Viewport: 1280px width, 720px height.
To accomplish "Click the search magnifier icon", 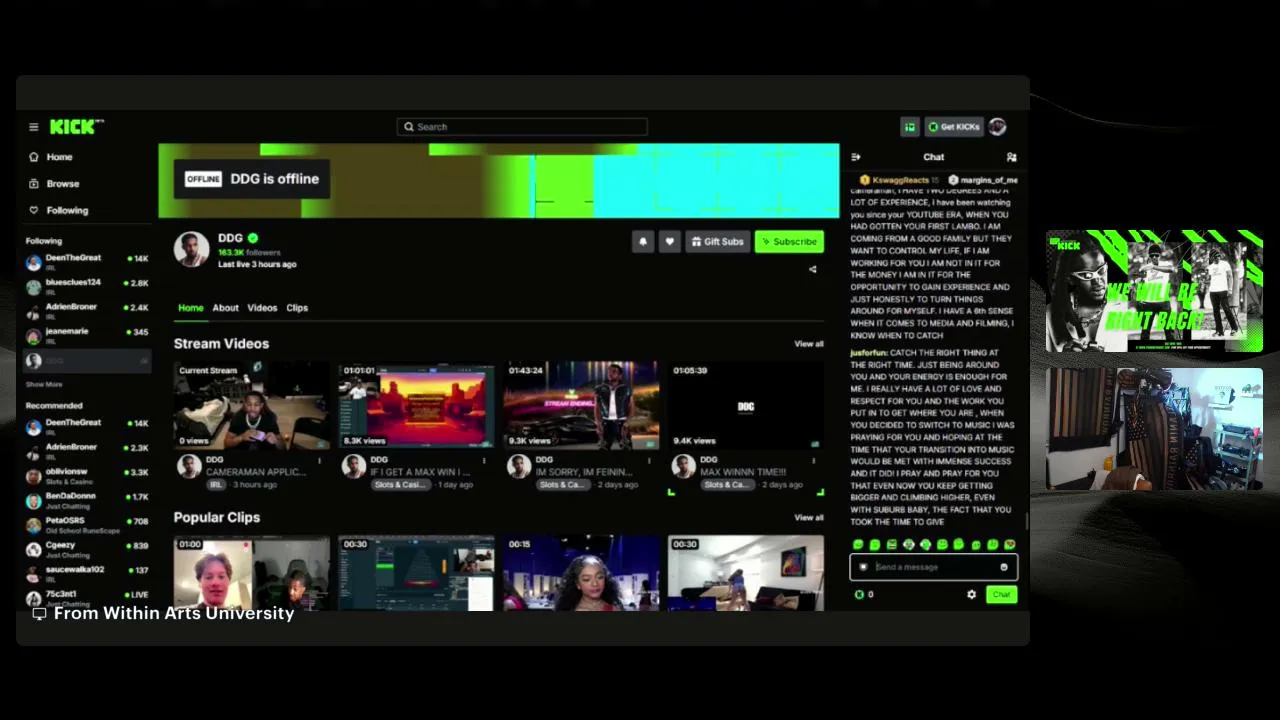I will pyautogui.click(x=408, y=127).
